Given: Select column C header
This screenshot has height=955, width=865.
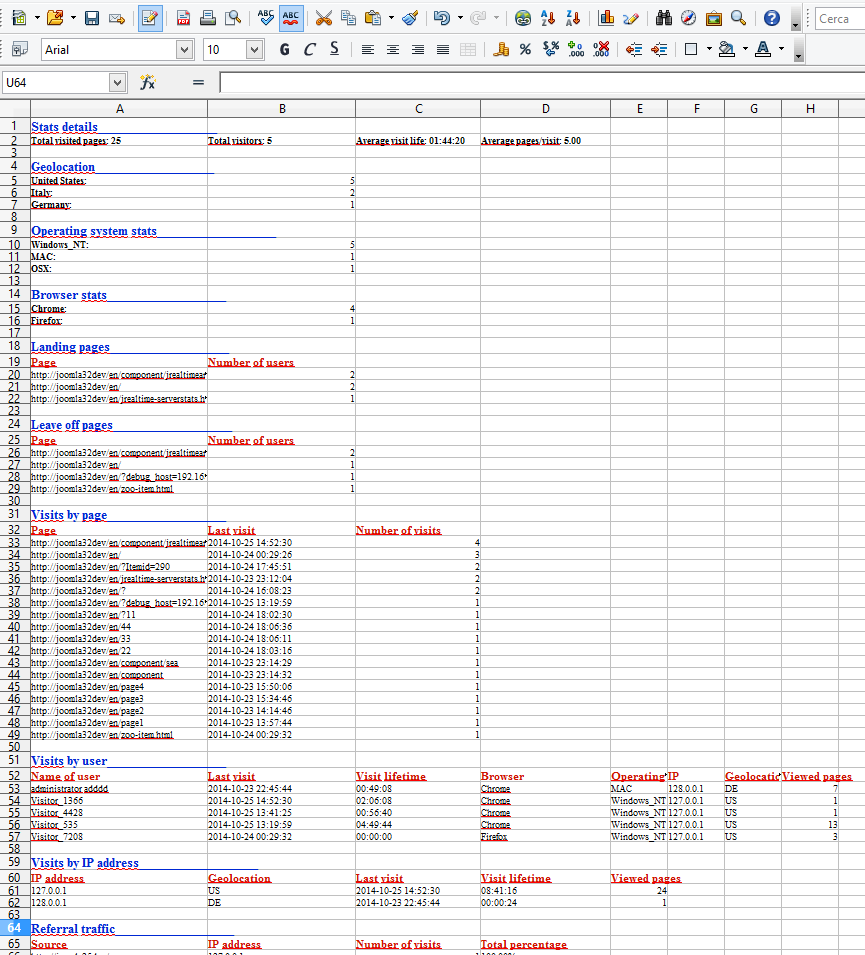Looking at the screenshot, I should [418, 108].
